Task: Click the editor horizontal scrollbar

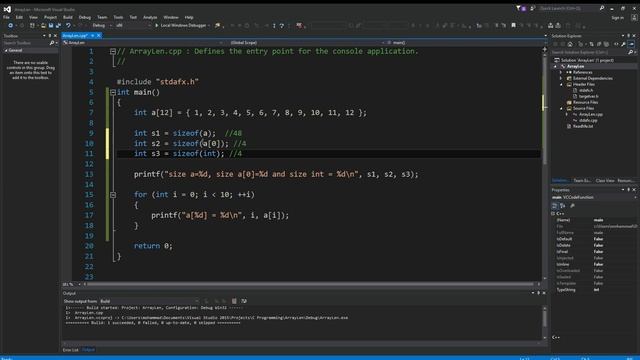Action: click(x=310, y=284)
